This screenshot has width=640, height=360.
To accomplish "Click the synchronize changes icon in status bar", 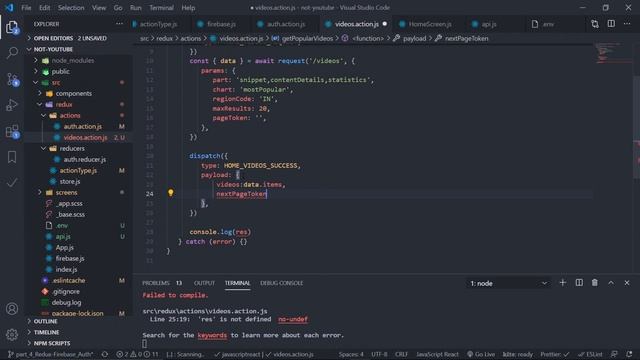I will (105, 354).
